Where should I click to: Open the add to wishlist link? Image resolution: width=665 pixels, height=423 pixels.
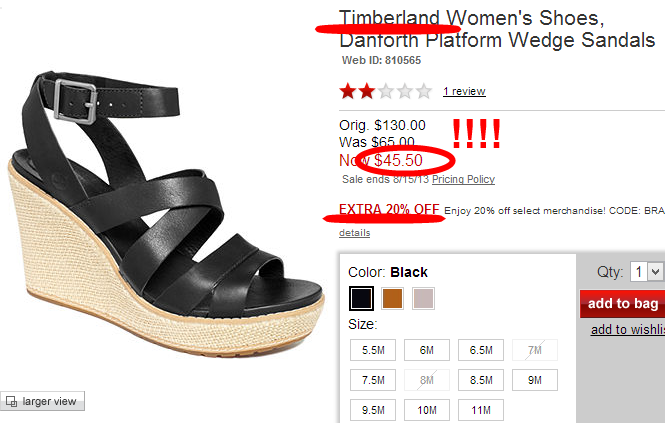628,329
